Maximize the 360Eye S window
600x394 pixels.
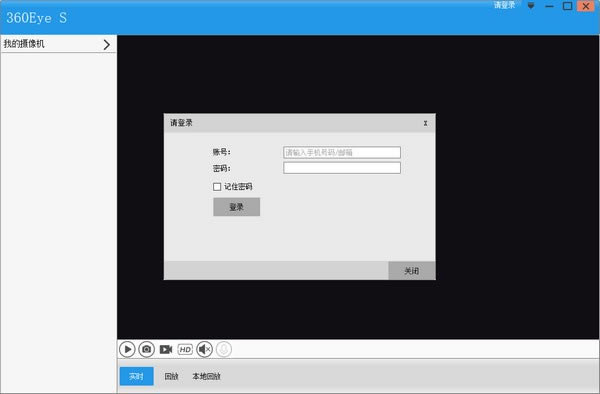click(x=567, y=6)
